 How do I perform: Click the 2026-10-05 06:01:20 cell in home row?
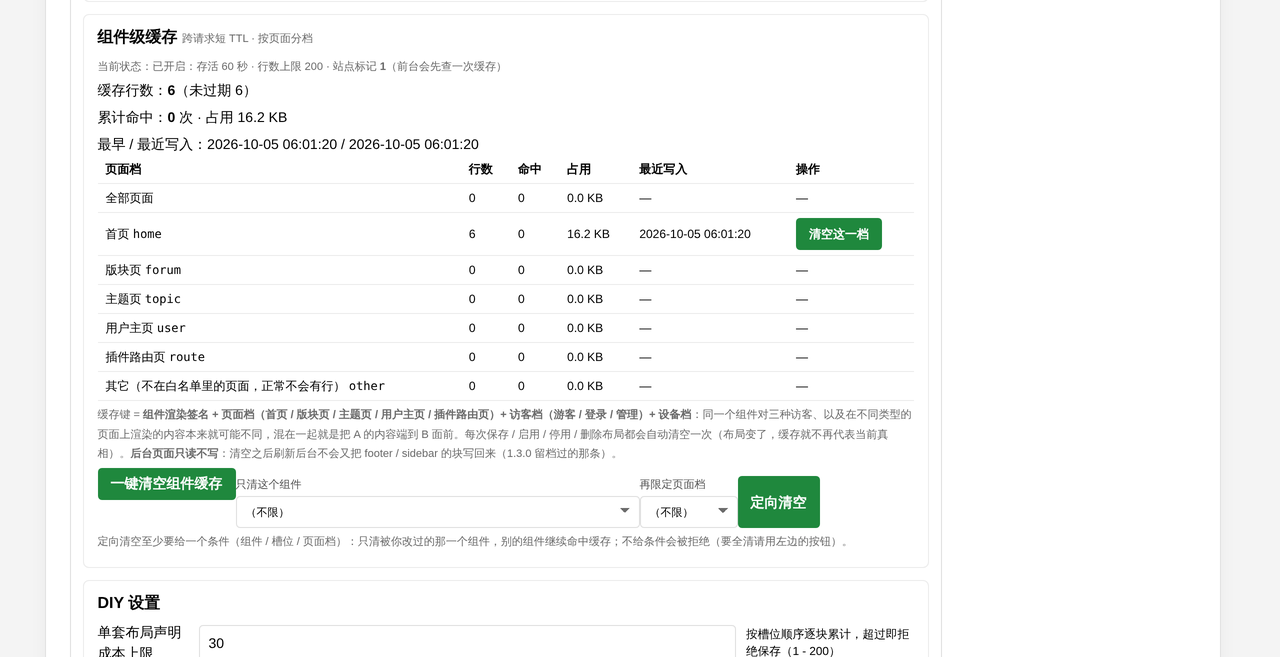(695, 234)
